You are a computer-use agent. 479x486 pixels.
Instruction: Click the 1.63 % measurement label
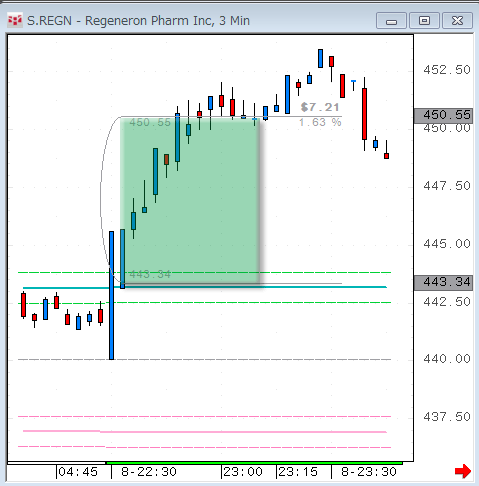(320, 122)
